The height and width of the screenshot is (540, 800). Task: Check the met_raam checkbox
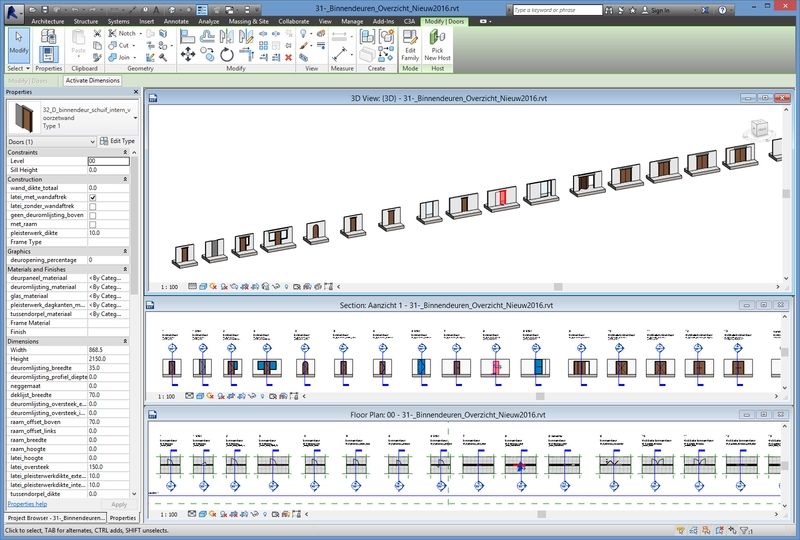(x=92, y=224)
